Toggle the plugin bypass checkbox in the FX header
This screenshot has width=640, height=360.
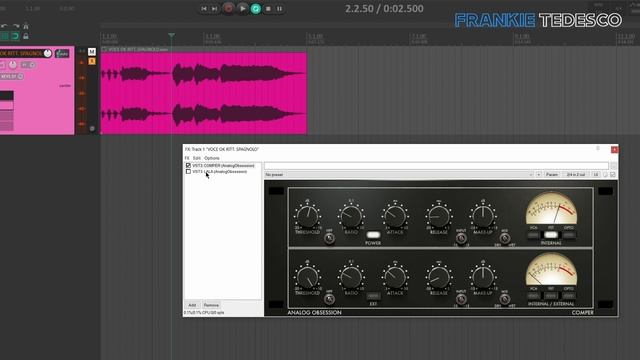613,175
